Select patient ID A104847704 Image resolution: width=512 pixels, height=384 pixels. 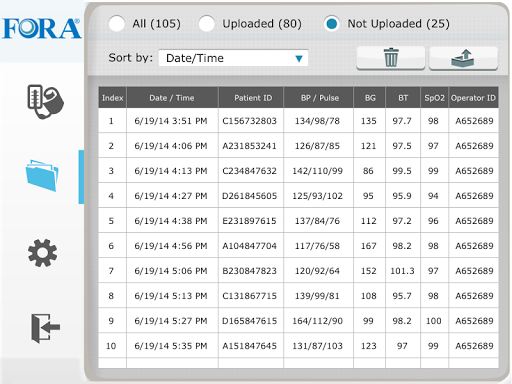click(250, 246)
